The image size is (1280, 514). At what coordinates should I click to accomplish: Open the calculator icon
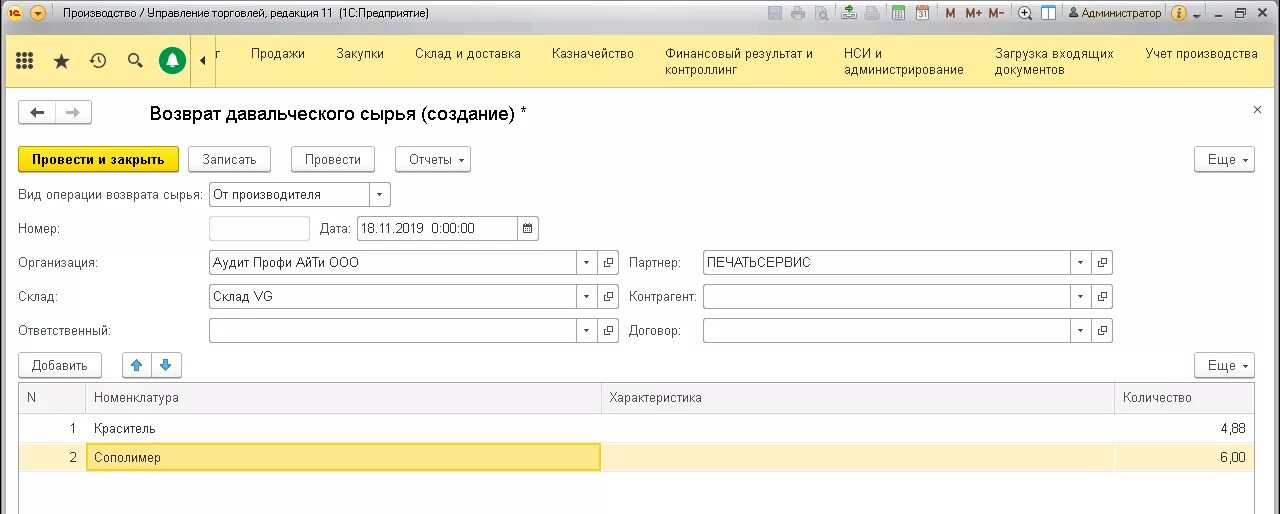[x=899, y=13]
